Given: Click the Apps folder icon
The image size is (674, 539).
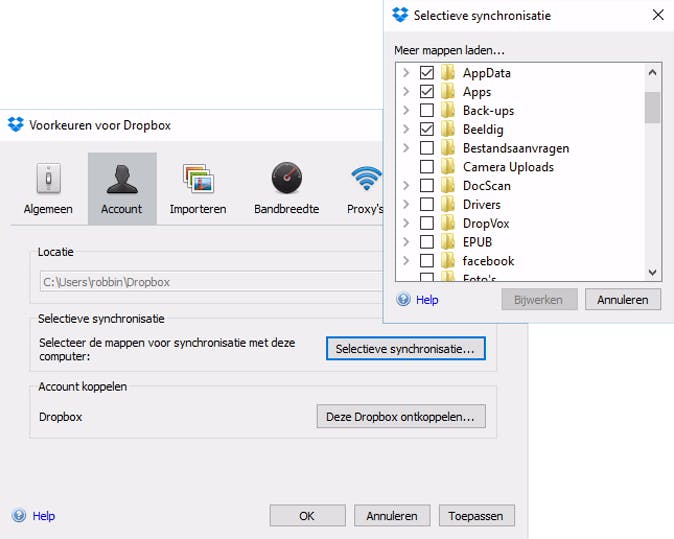Looking at the screenshot, I should coord(448,92).
